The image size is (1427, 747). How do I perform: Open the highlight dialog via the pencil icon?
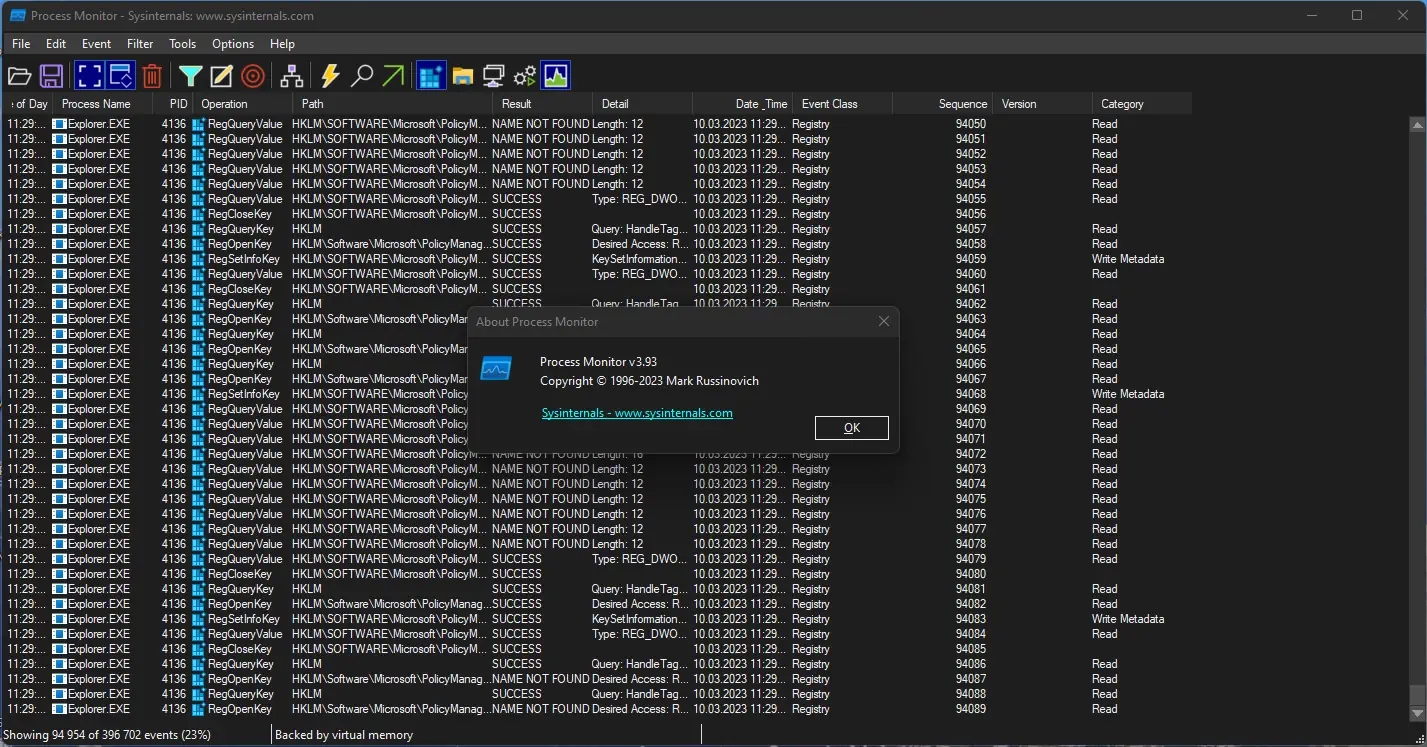tap(221, 76)
